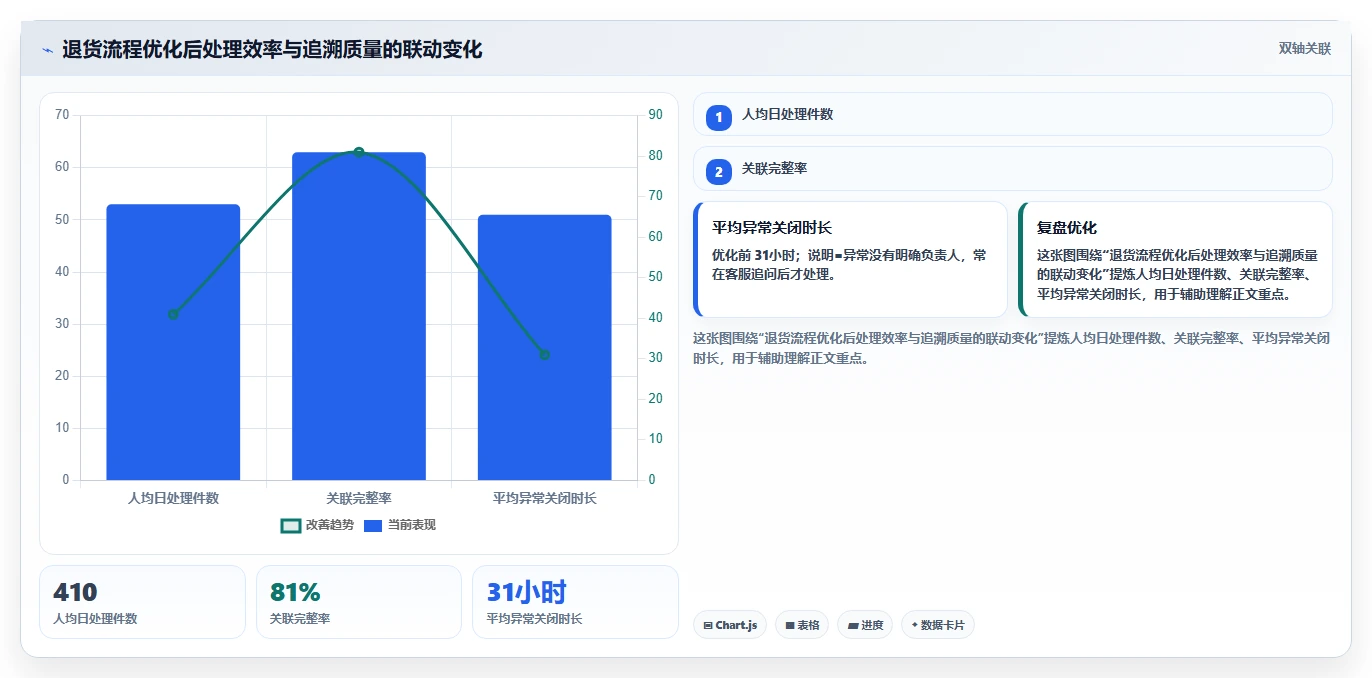Toggle the 当前表现 legend entry
Viewport: 1372px width, 678px height.
(400, 525)
